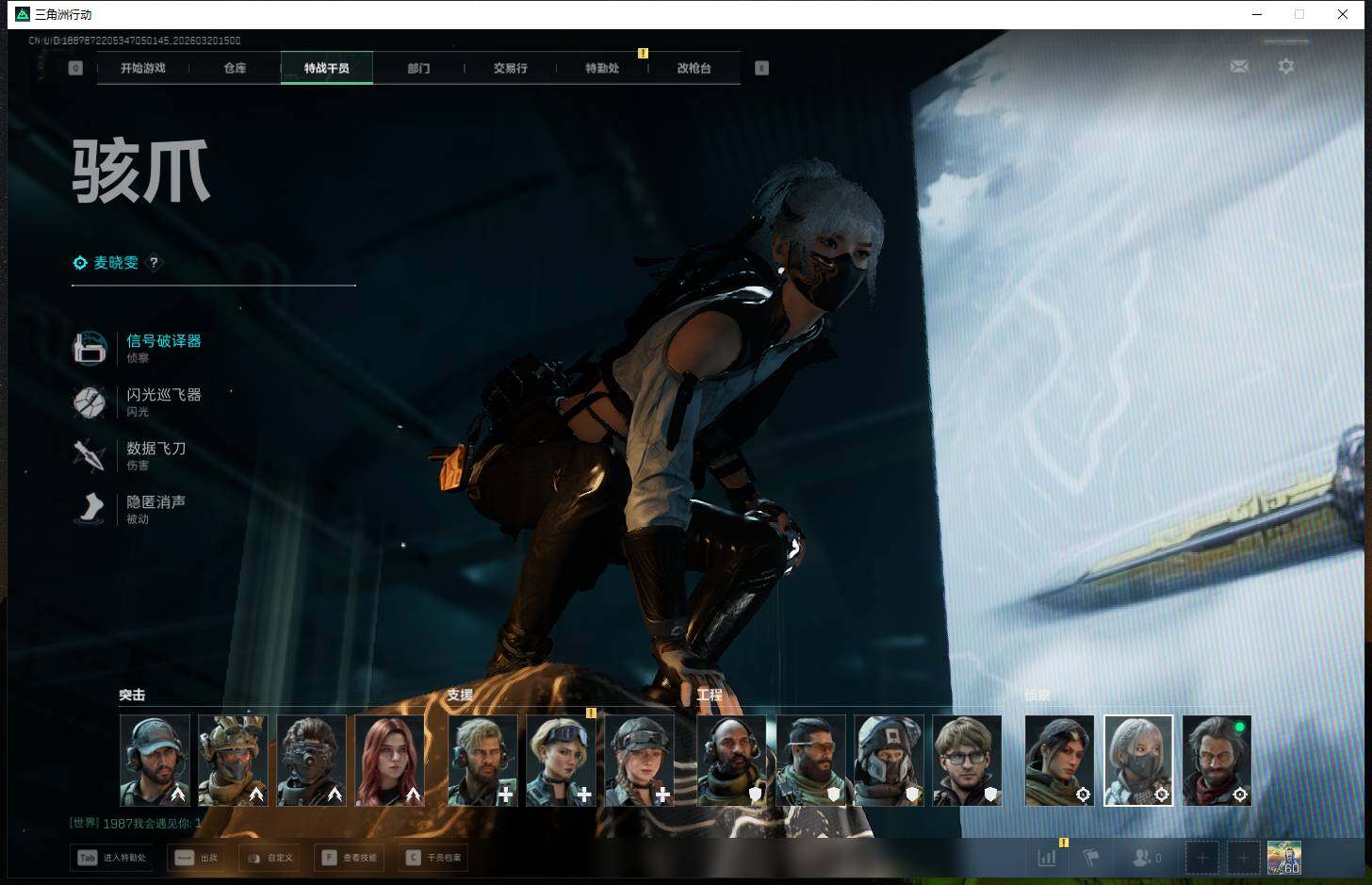
Task: Switch to the 特勤处 tab
Action: point(602,68)
